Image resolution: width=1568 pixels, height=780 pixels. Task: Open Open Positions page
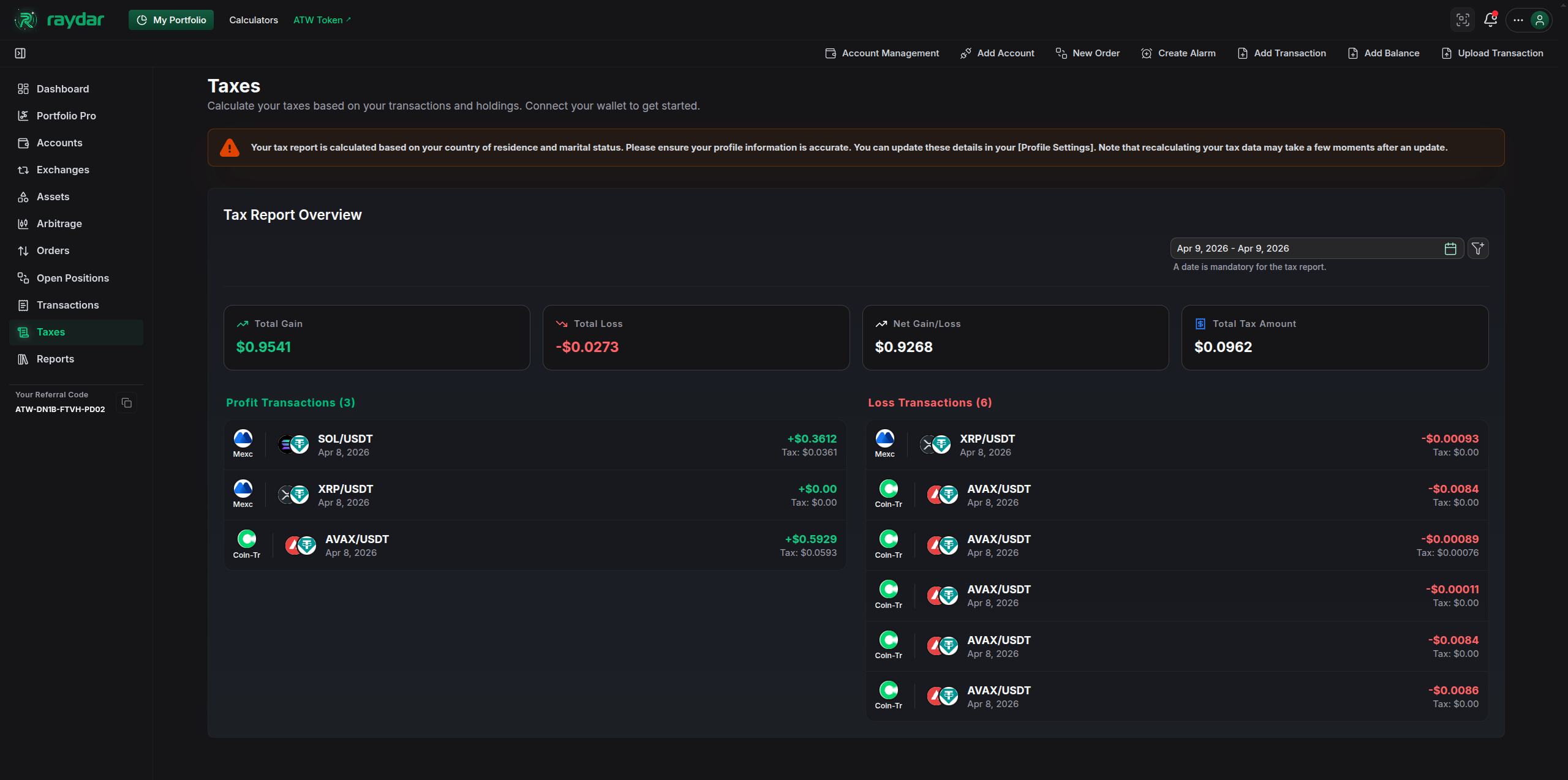(x=77, y=278)
